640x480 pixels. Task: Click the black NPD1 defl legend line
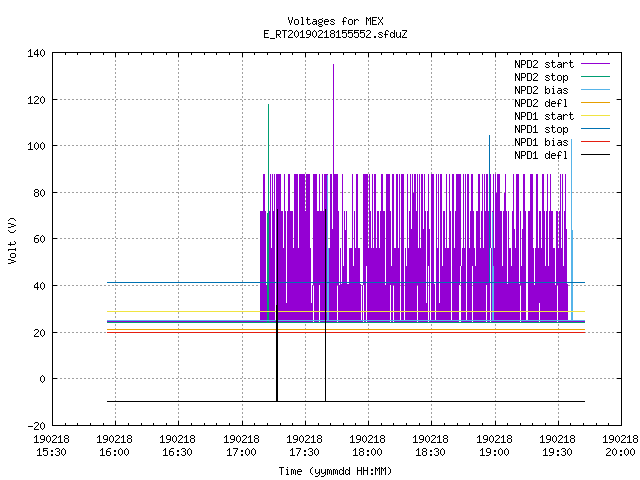(595, 155)
